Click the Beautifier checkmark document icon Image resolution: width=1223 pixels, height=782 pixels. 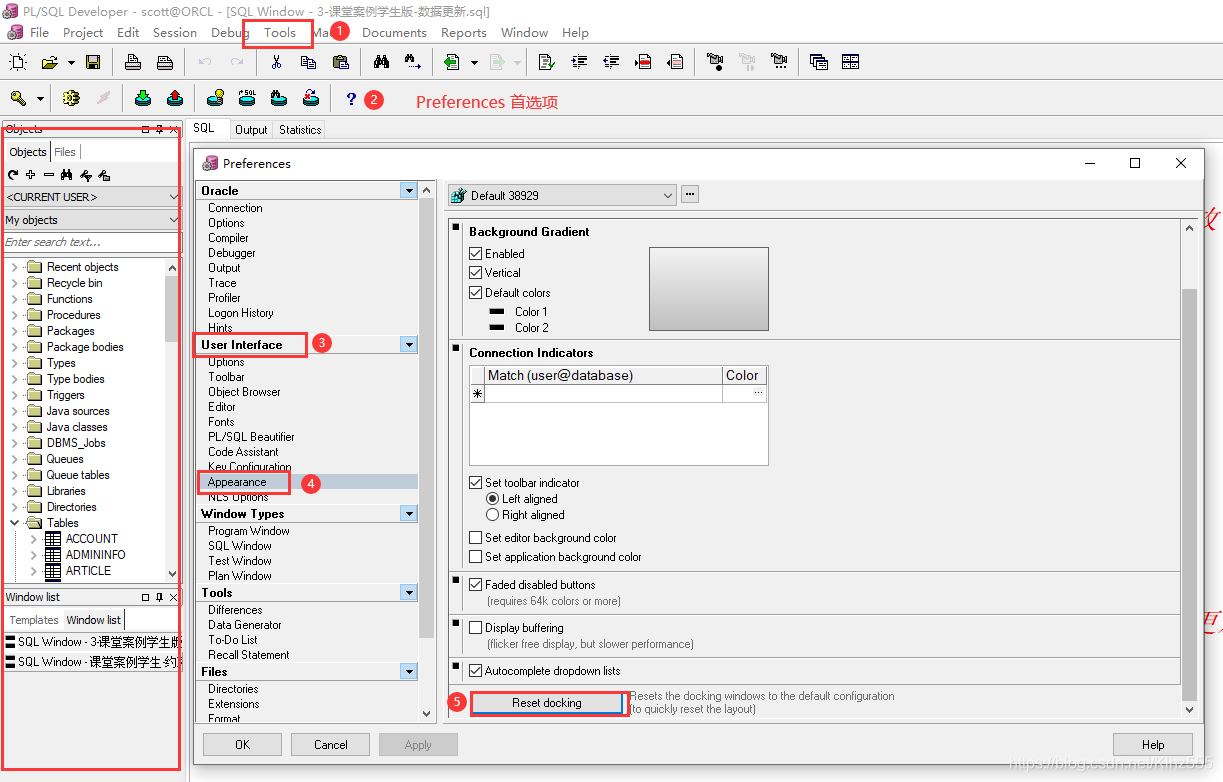point(546,62)
